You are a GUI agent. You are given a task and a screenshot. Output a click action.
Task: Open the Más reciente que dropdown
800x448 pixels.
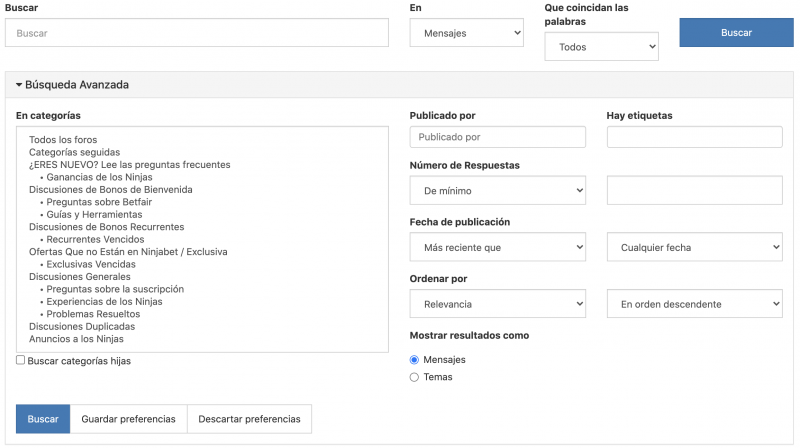[x=497, y=247]
